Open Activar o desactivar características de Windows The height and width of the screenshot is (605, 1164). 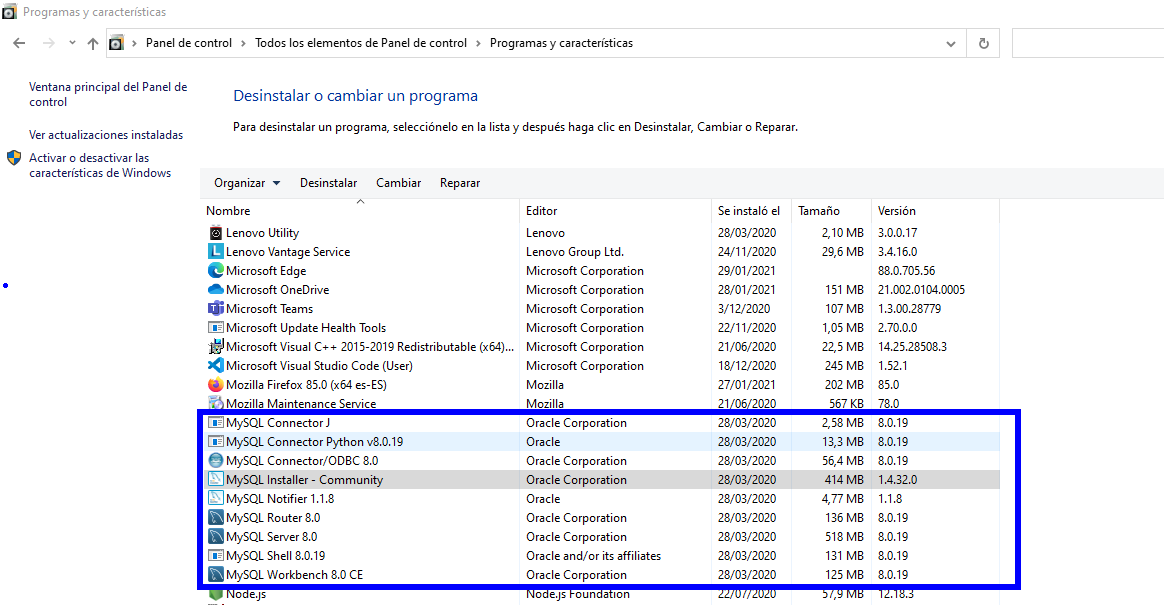pyautogui.click(x=99, y=166)
